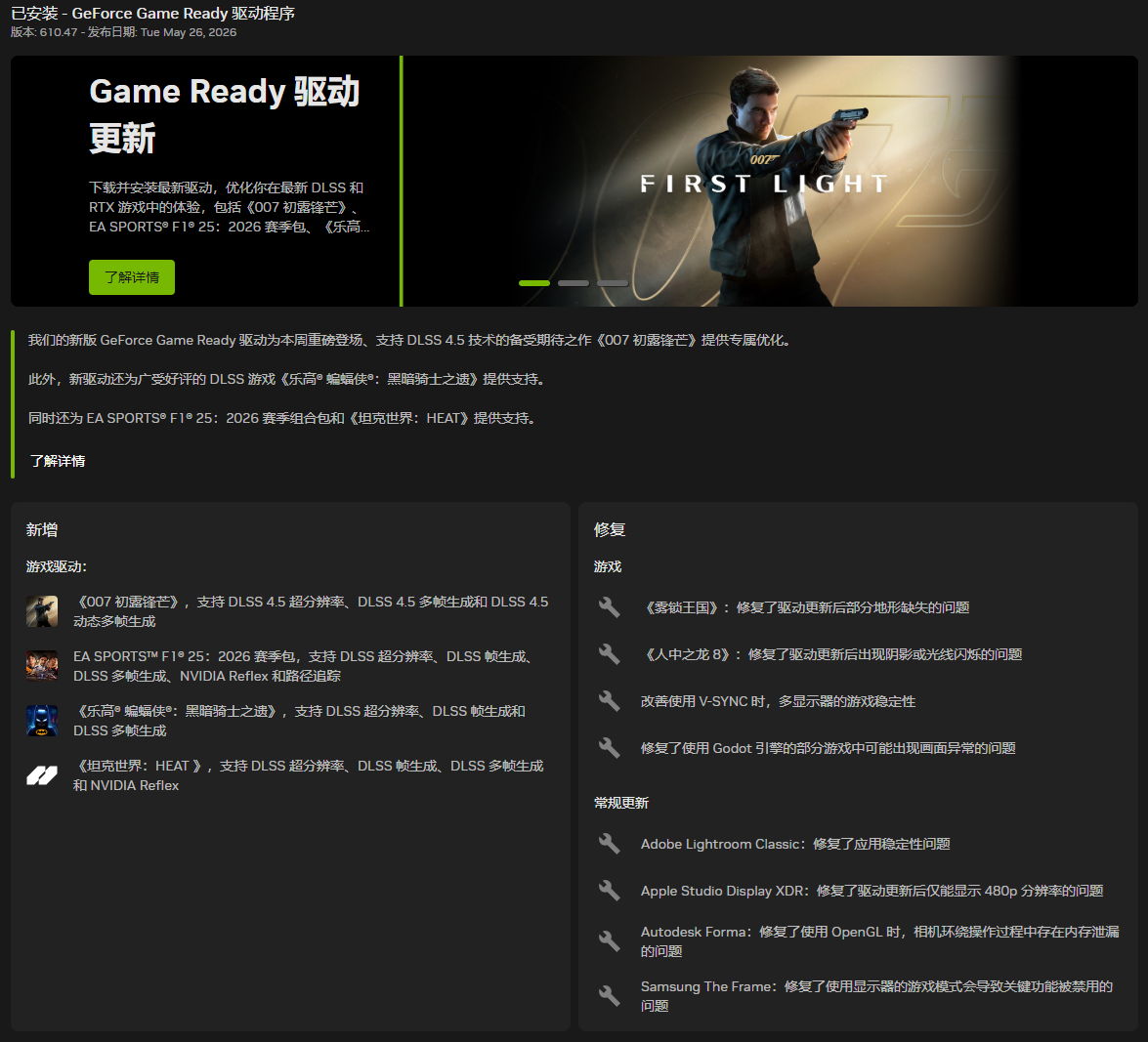Click the banner description 下载并安装最新驱动 text
Screen dimensions: 1148x1042
(x=230, y=207)
